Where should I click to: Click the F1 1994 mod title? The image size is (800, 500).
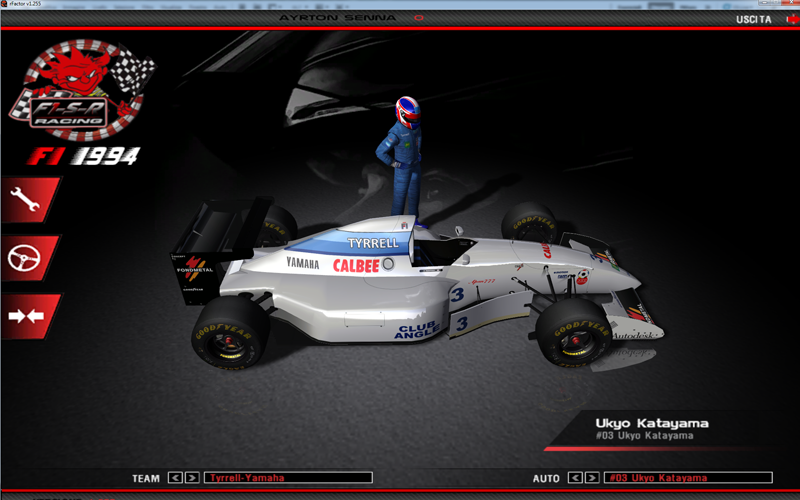pyautogui.click(x=83, y=156)
